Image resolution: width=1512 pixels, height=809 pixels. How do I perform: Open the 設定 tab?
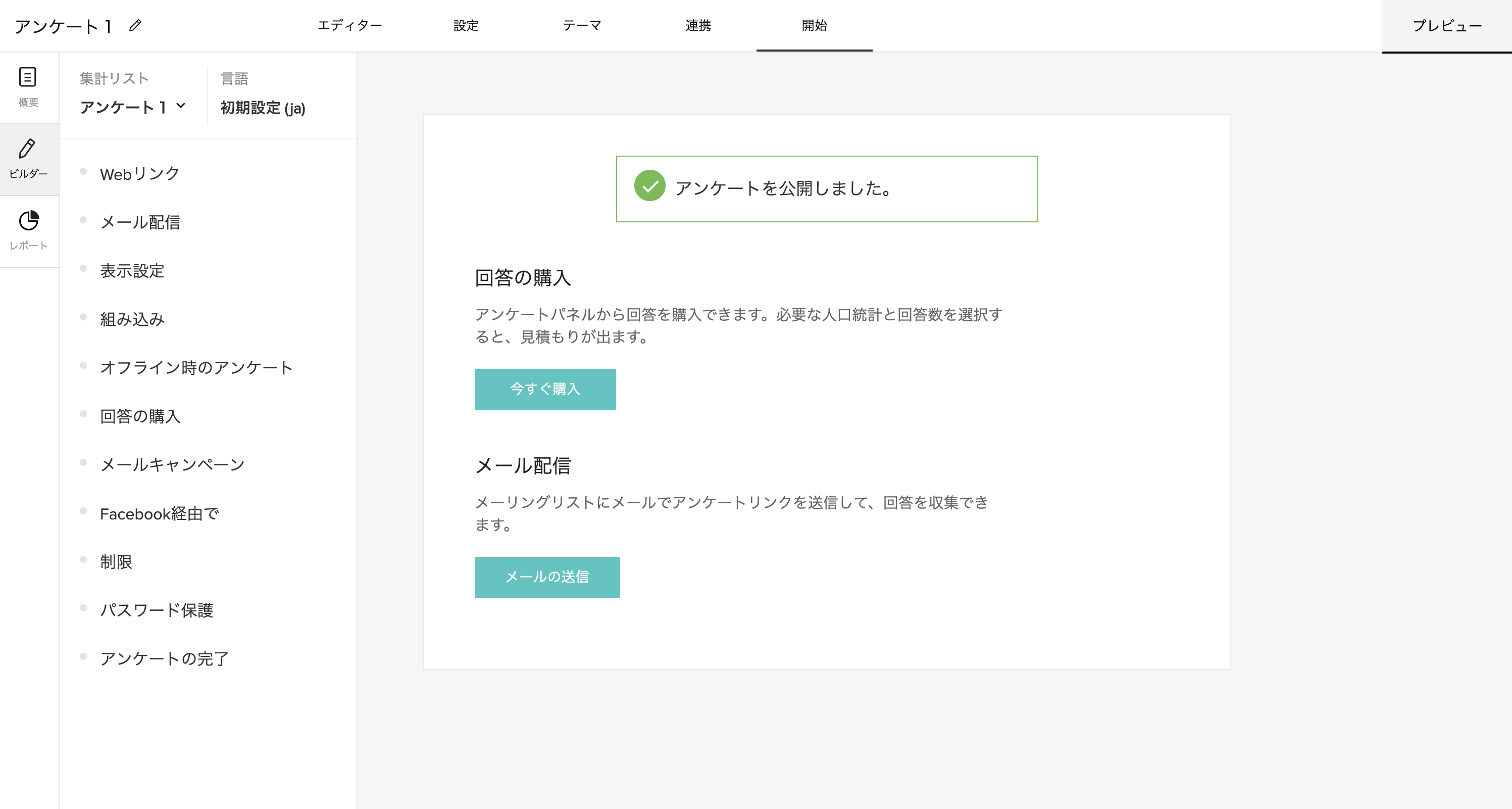[466, 26]
